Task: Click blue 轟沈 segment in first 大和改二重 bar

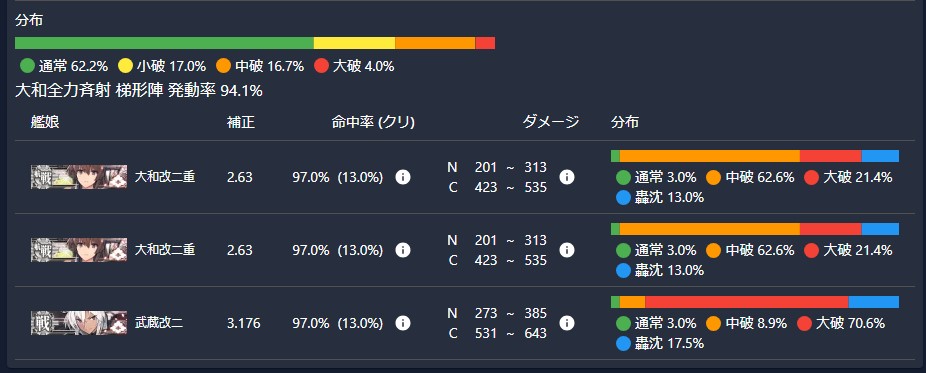Action: click(x=880, y=156)
